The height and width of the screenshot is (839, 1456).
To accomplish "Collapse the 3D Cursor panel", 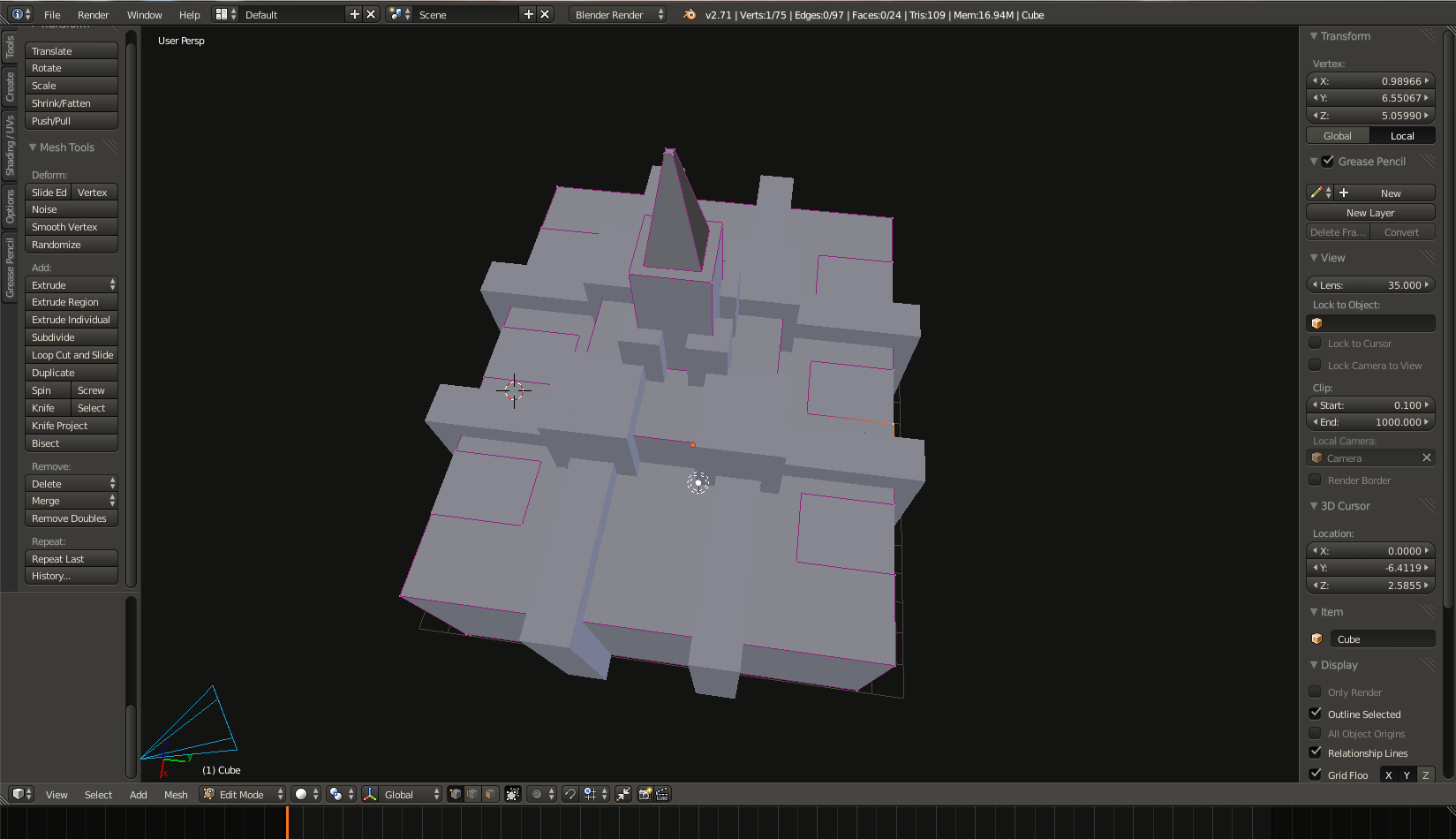I will click(x=1345, y=506).
